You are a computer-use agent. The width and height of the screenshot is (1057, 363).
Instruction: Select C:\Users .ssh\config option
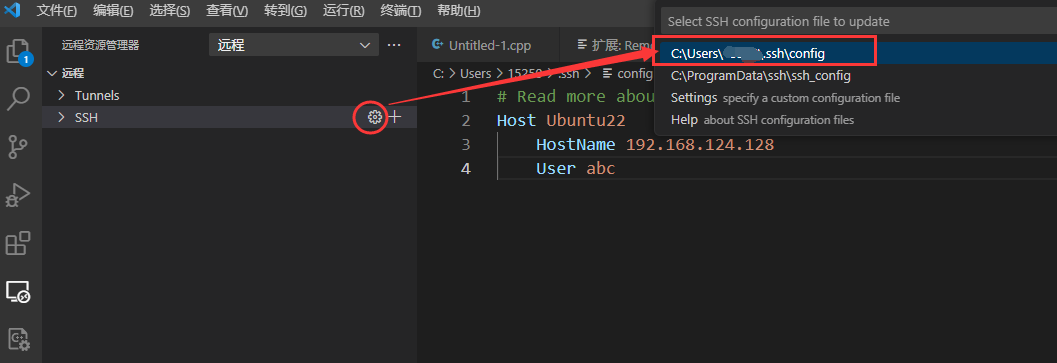click(857, 53)
